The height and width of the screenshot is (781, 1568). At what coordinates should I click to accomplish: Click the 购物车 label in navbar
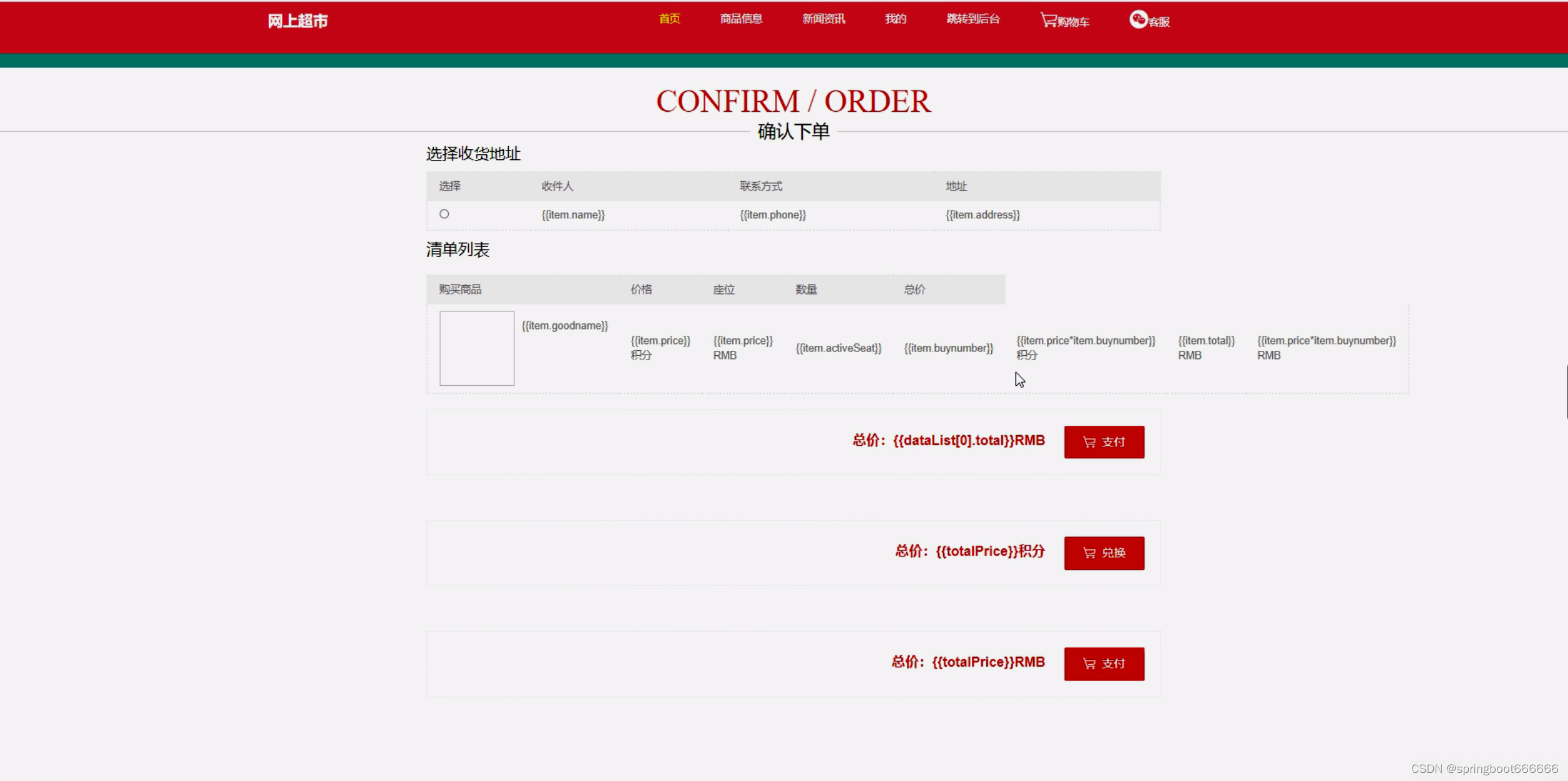click(x=1074, y=22)
